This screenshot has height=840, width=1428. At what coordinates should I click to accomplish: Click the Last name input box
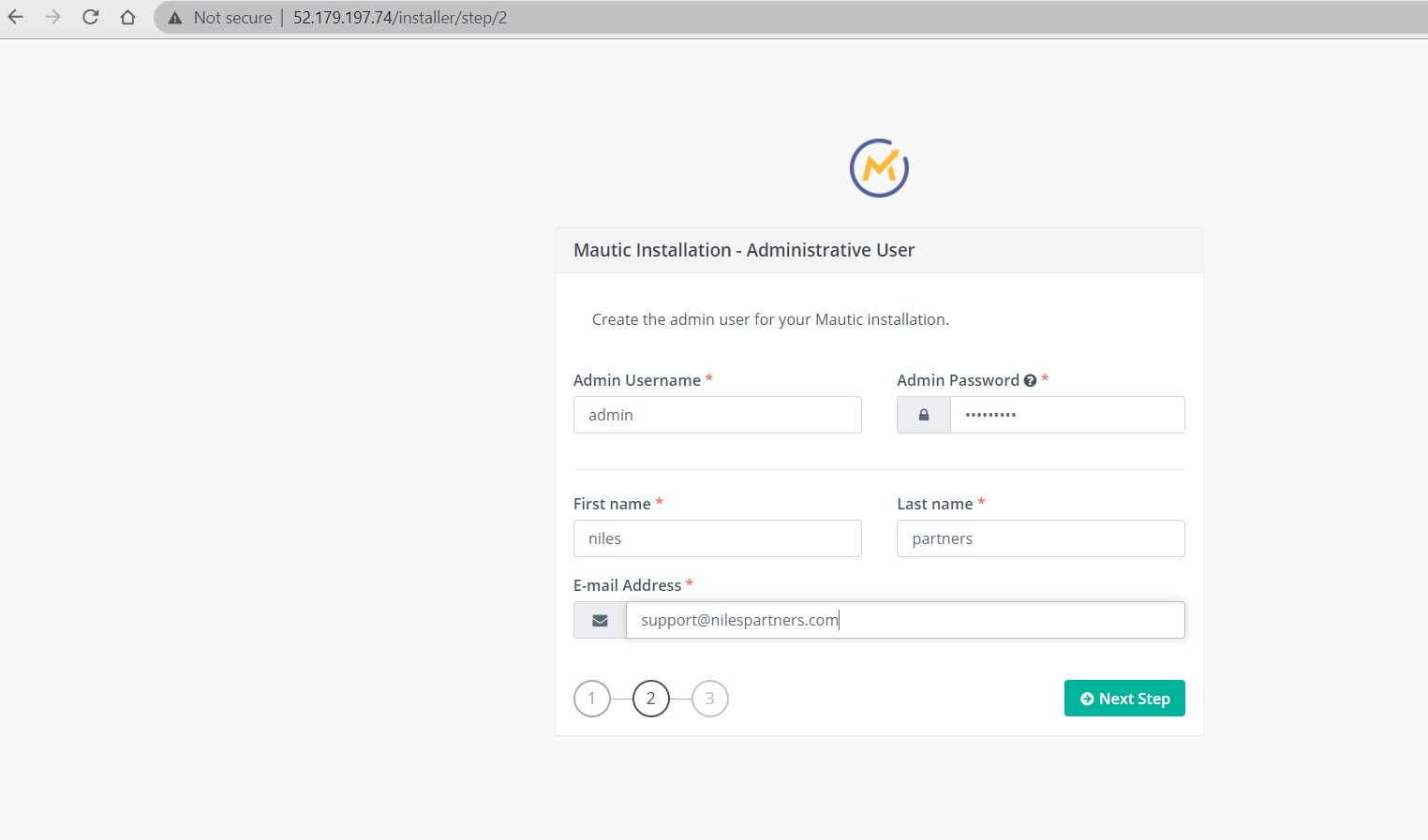1040,538
